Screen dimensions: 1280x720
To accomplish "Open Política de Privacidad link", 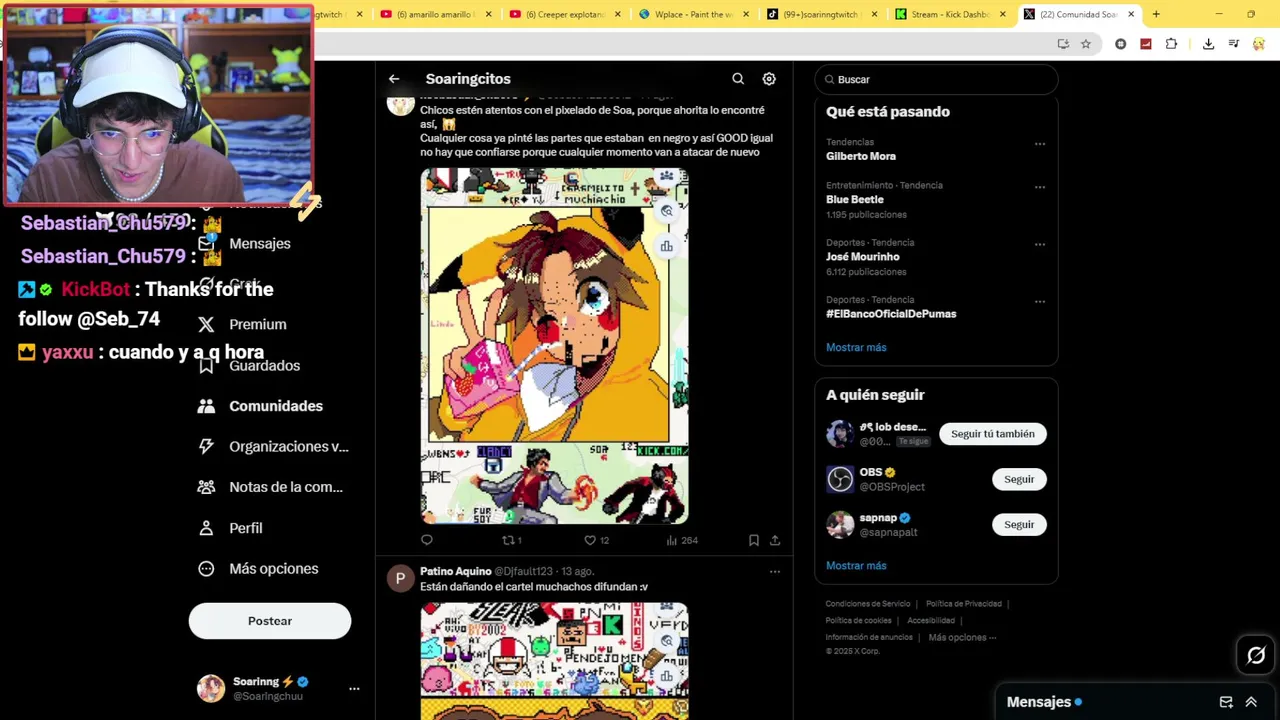I will 964,604.
